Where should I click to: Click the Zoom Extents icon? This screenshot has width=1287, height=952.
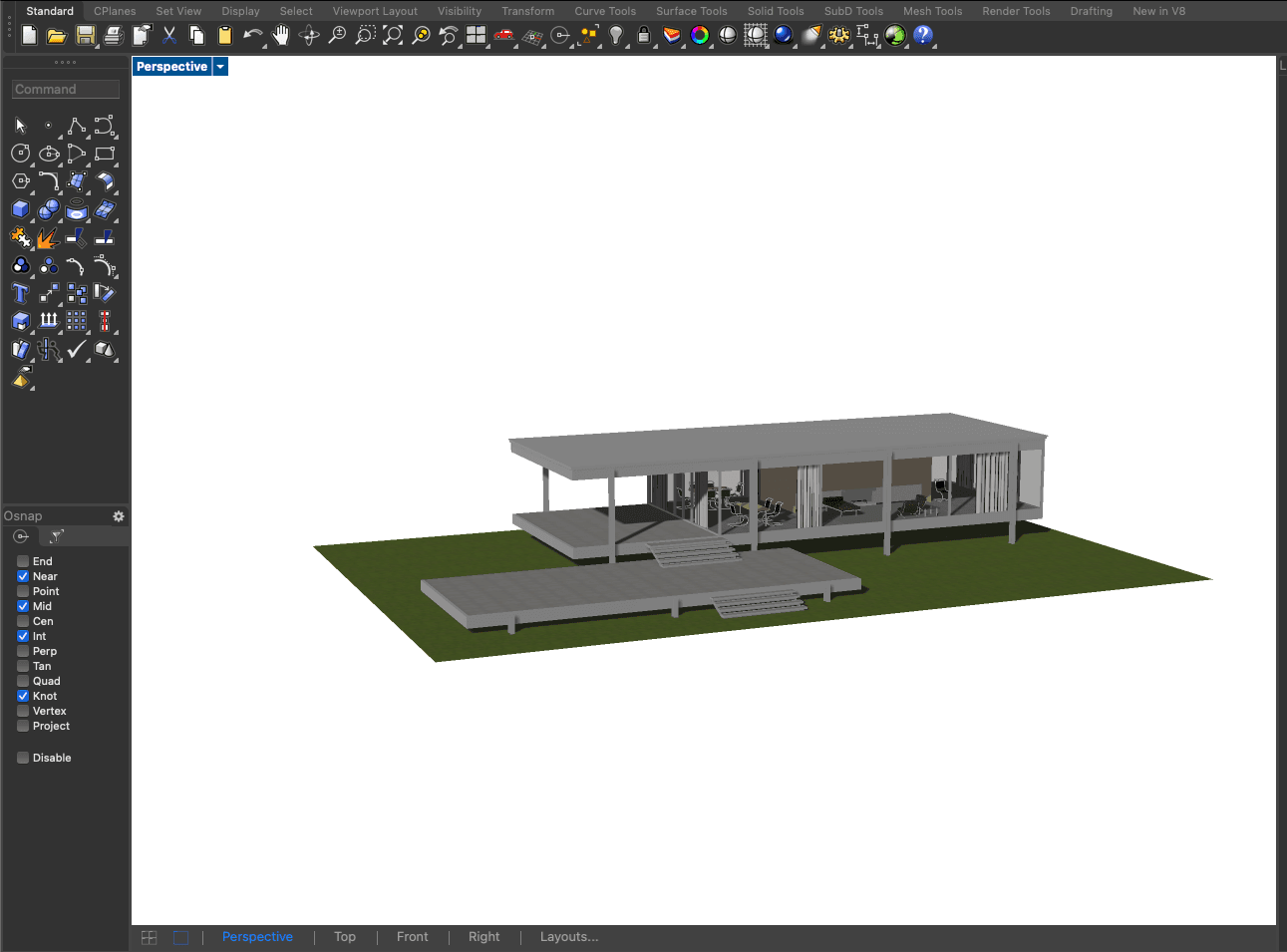[393, 36]
